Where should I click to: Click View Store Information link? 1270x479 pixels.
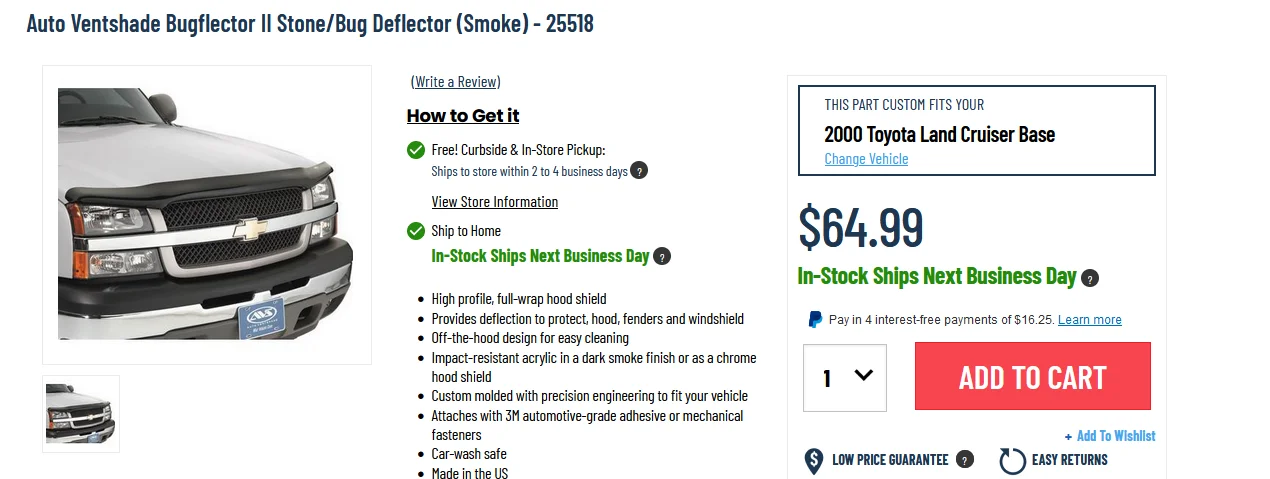coord(495,202)
